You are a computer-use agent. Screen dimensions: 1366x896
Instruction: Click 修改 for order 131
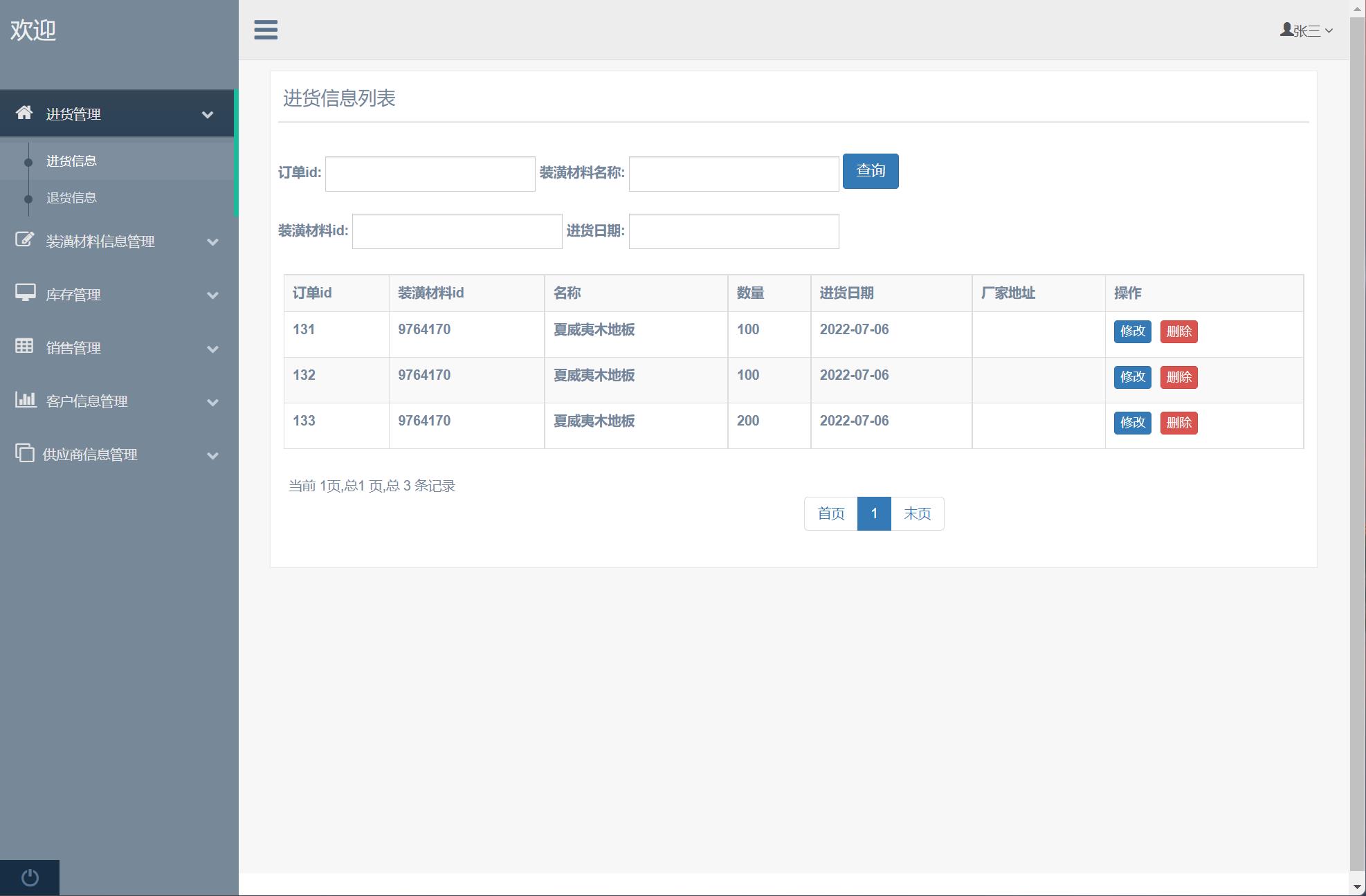(x=1132, y=331)
